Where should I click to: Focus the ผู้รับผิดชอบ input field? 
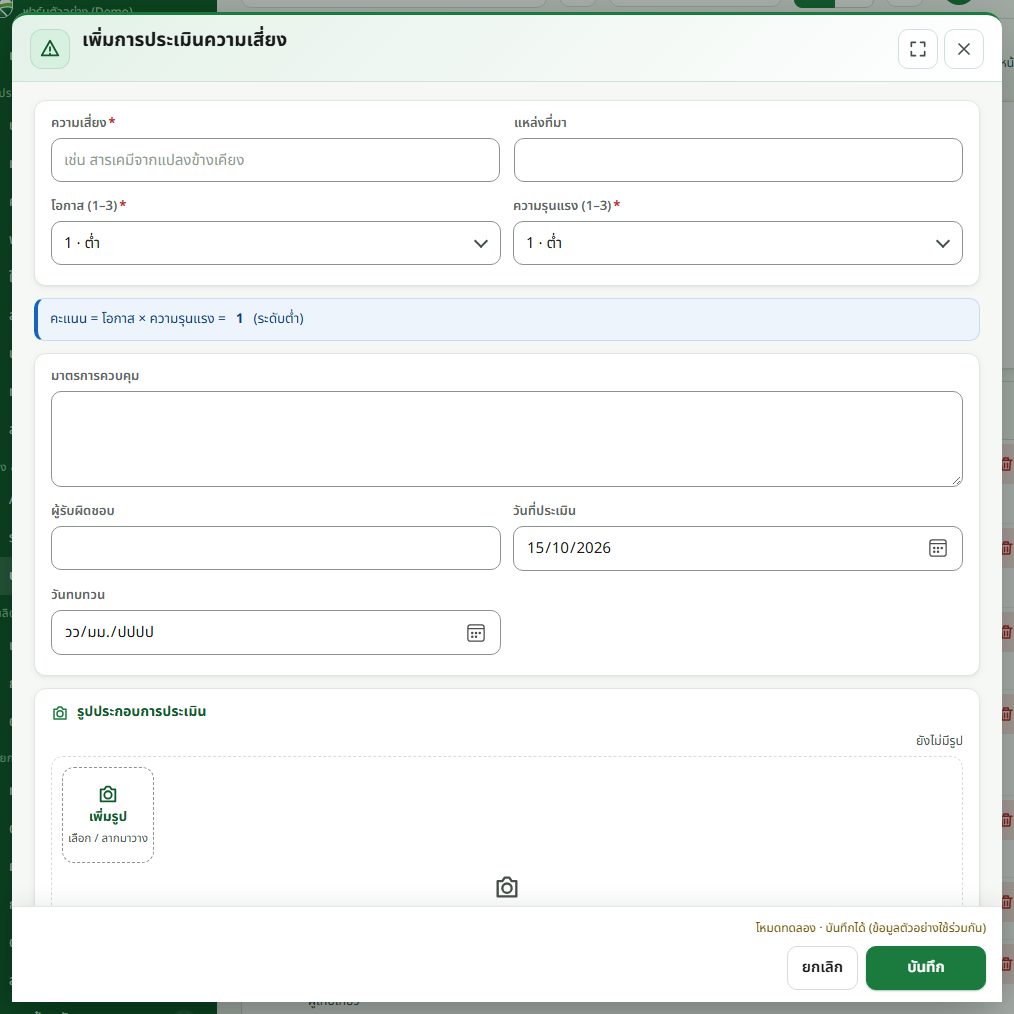point(275,548)
